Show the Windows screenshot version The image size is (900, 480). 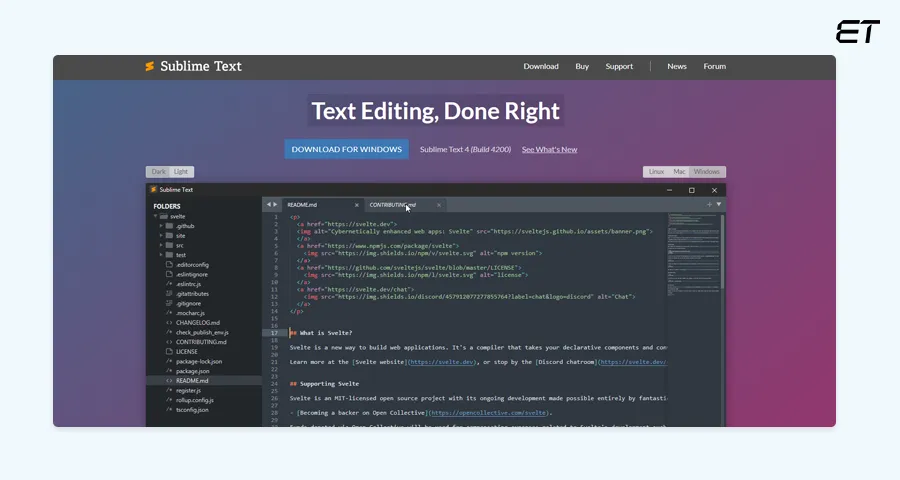tap(707, 172)
